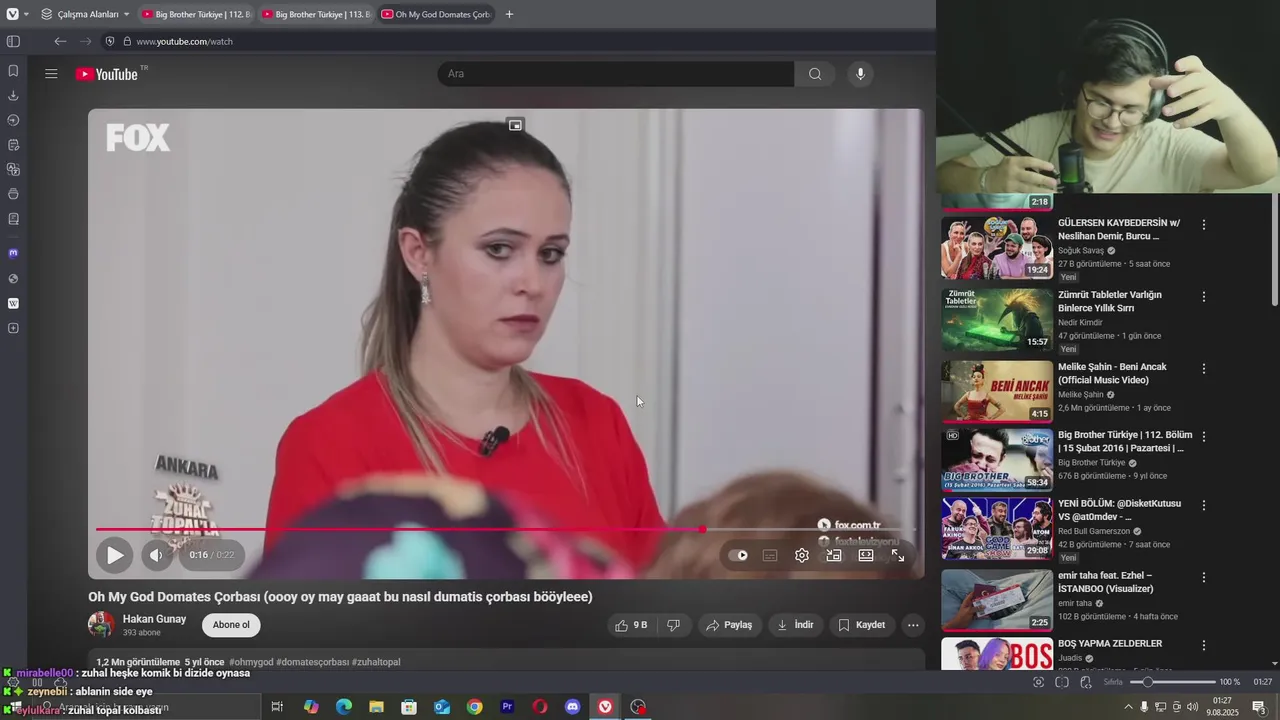Open options menu for Melike Şahin video
This screenshot has width=1280, height=720.
[x=1204, y=369]
